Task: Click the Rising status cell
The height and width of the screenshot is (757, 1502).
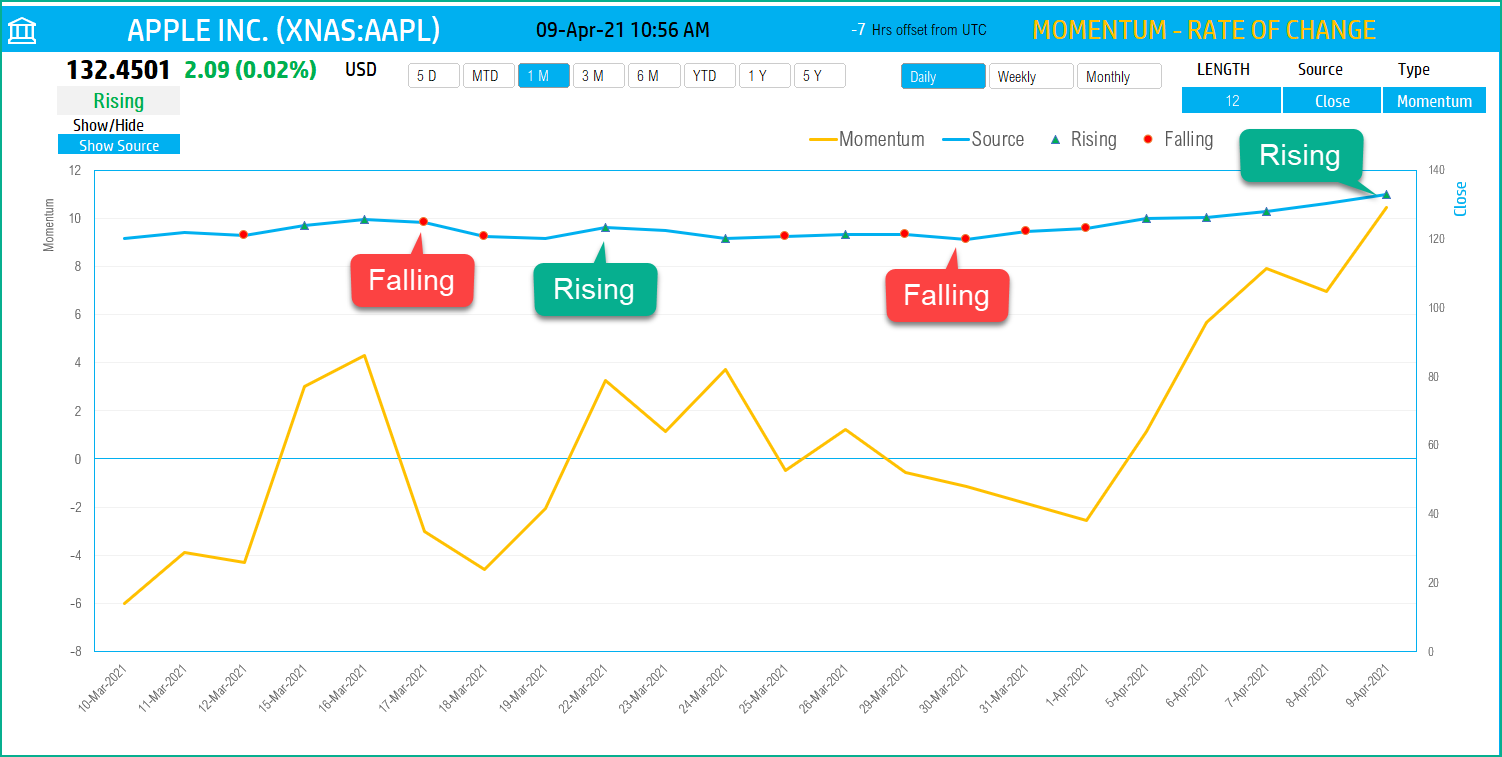Action: (118, 101)
